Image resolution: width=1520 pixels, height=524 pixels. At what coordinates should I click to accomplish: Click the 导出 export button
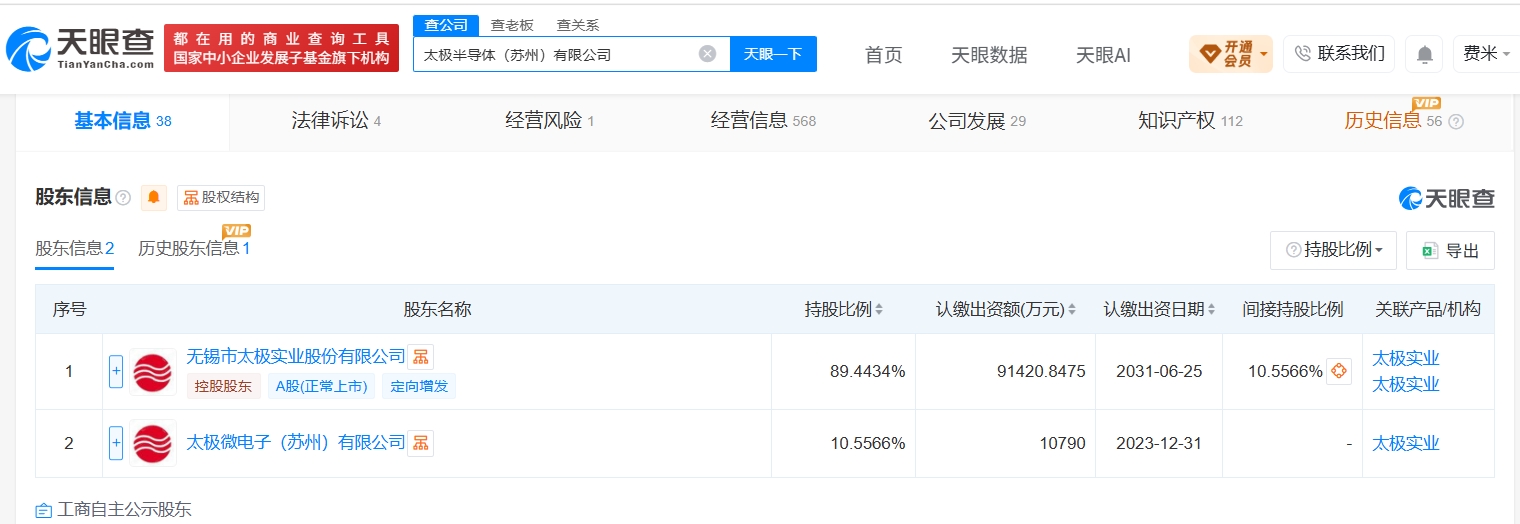coord(1450,250)
